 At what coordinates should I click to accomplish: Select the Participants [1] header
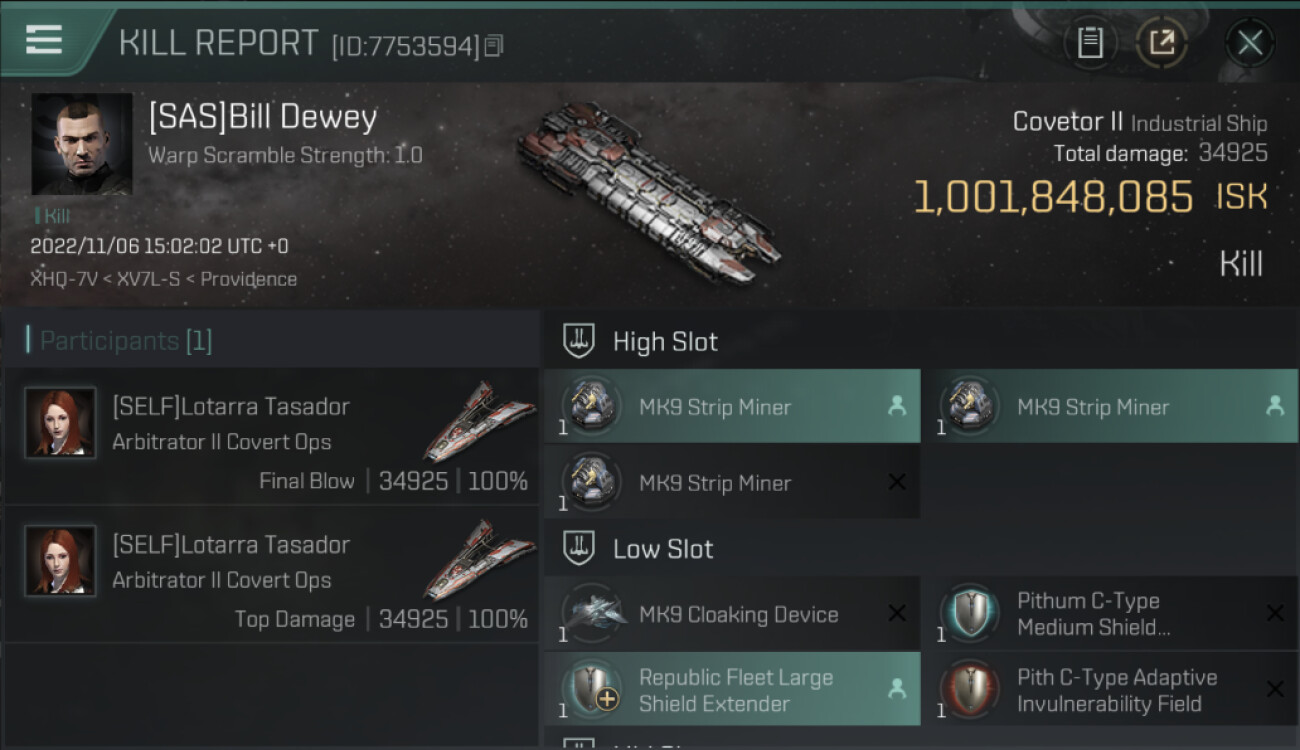click(x=125, y=341)
